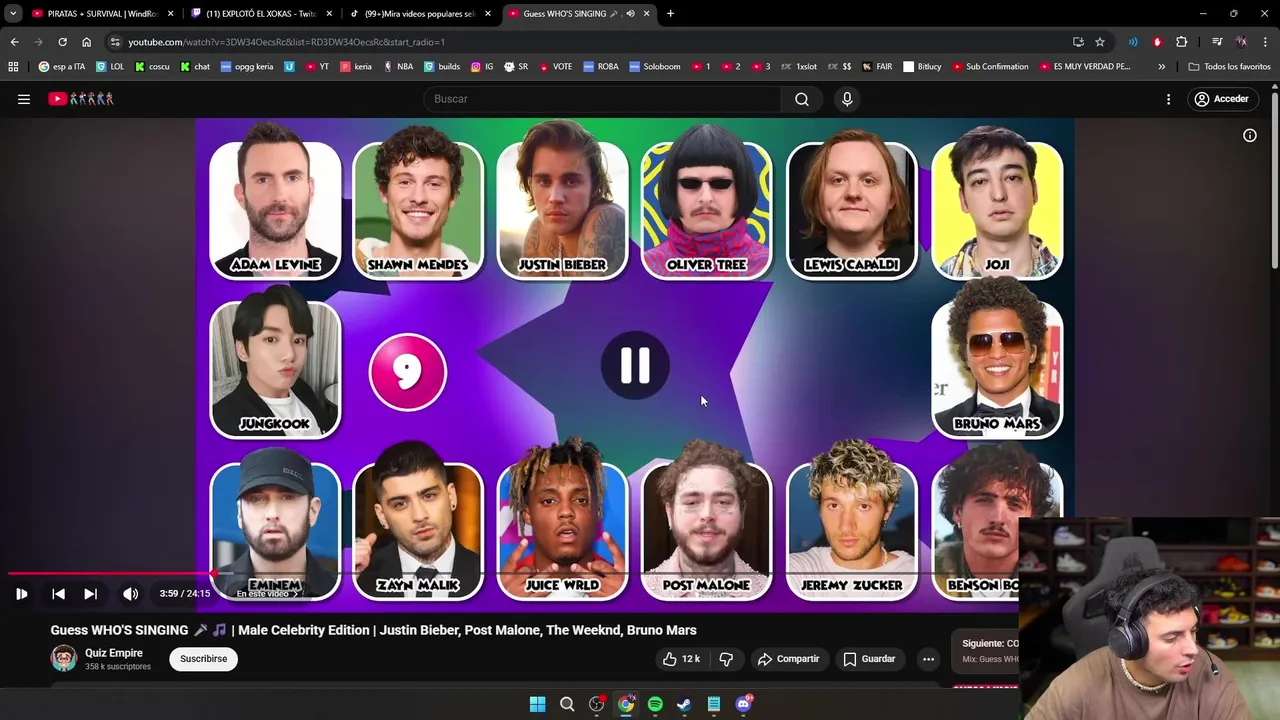Image resolution: width=1280 pixels, height=720 pixels.
Task: Subscribe using the Suscribirse button
Action: tap(204, 659)
